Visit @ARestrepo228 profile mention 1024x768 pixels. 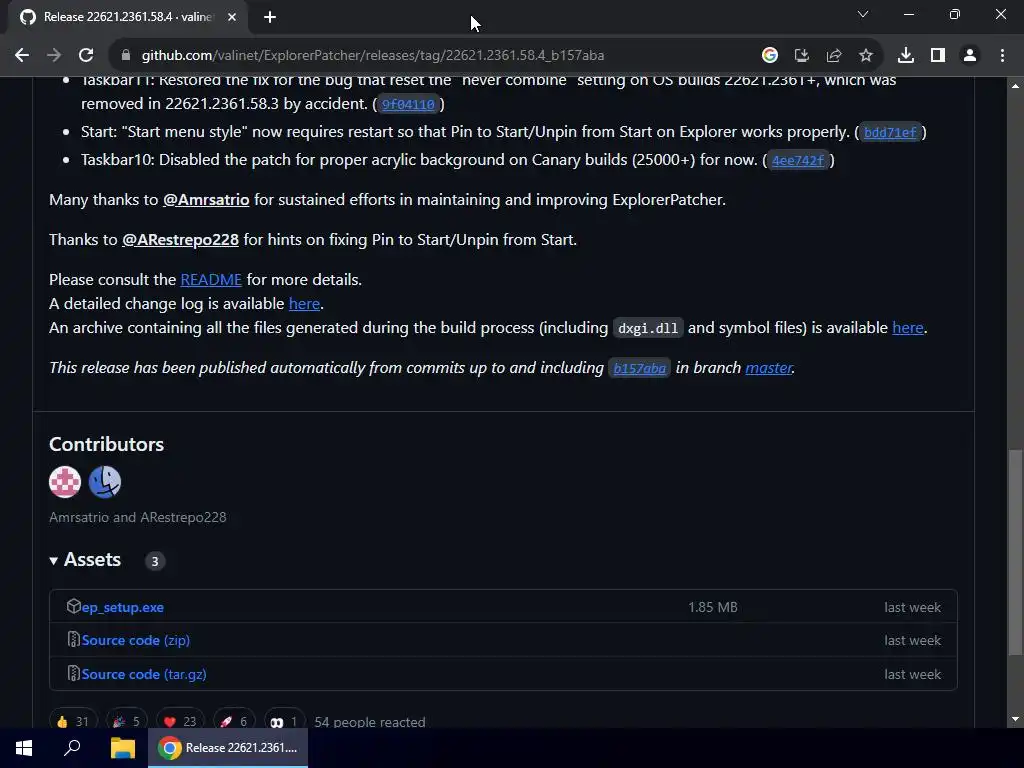[180, 240]
